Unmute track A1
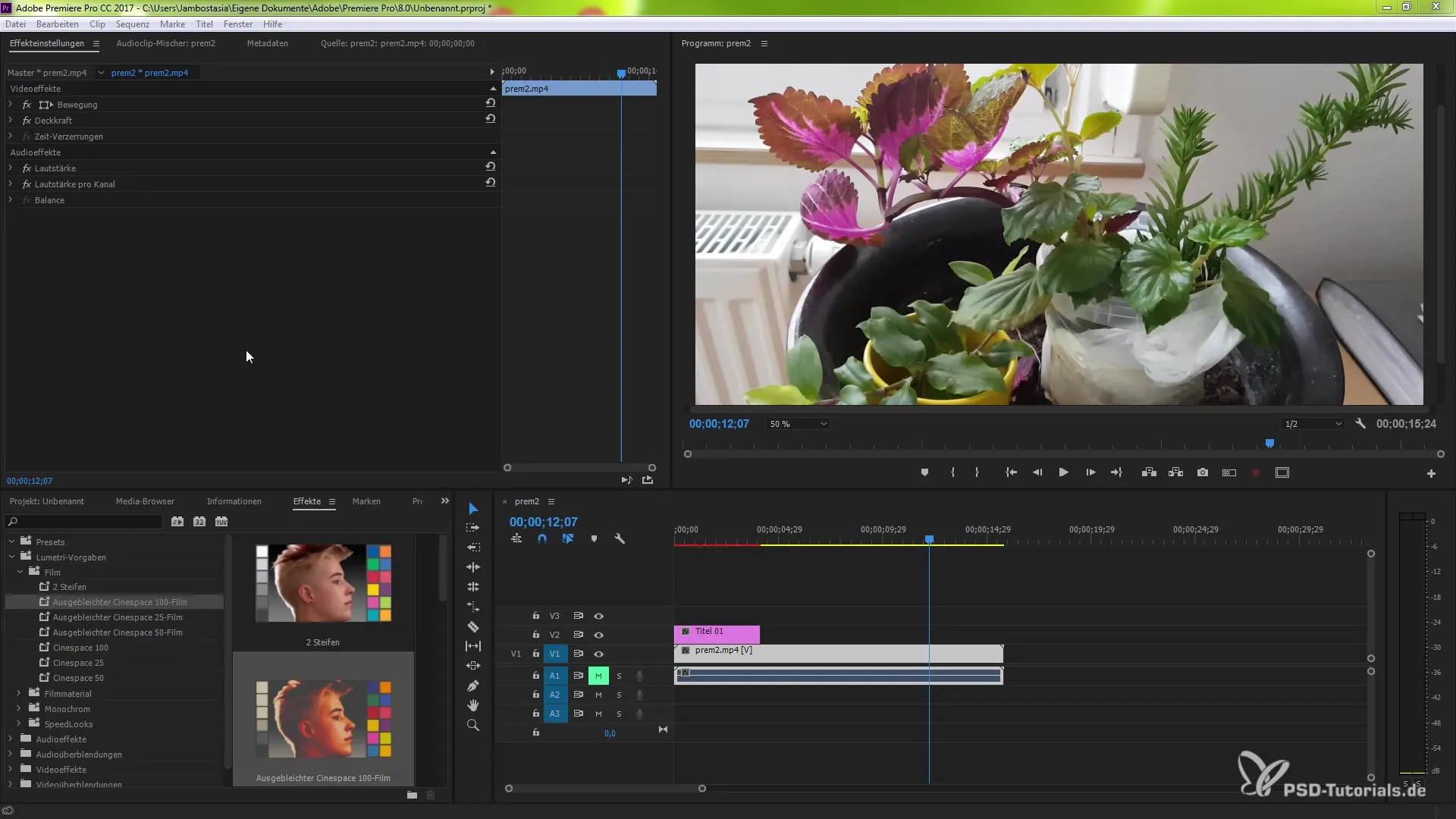This screenshot has height=819, width=1456. (x=598, y=676)
